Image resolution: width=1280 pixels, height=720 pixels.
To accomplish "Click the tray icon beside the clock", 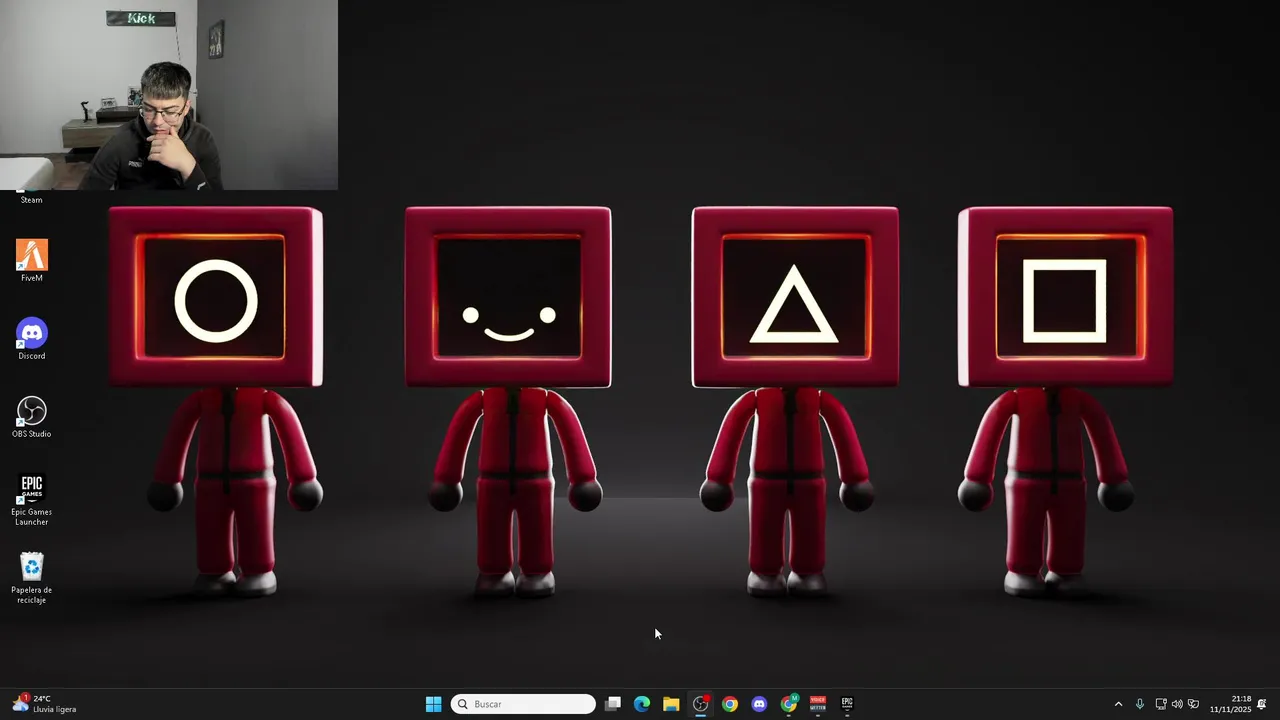I will pos(1193,704).
